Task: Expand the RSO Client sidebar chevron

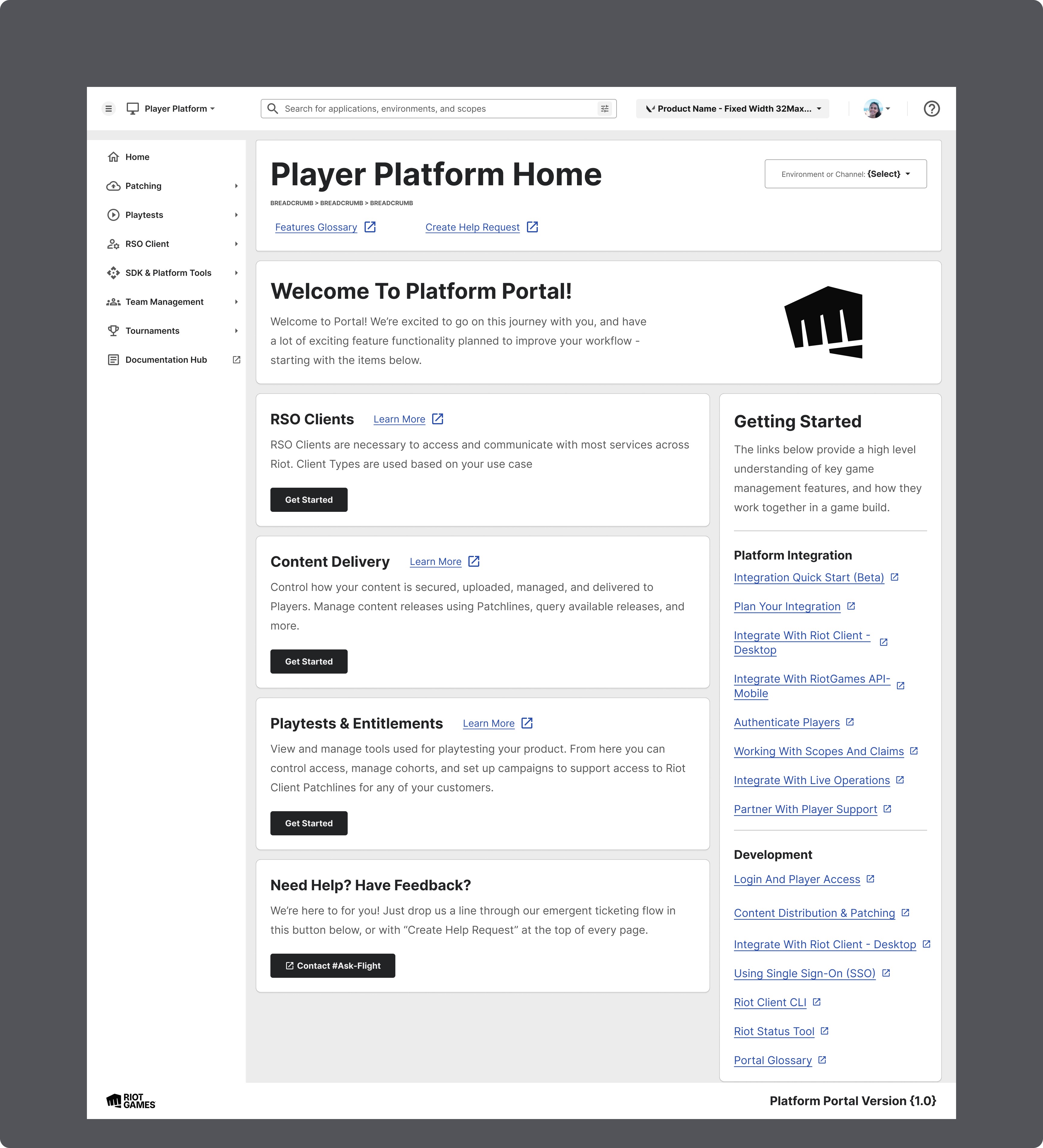Action: click(236, 244)
